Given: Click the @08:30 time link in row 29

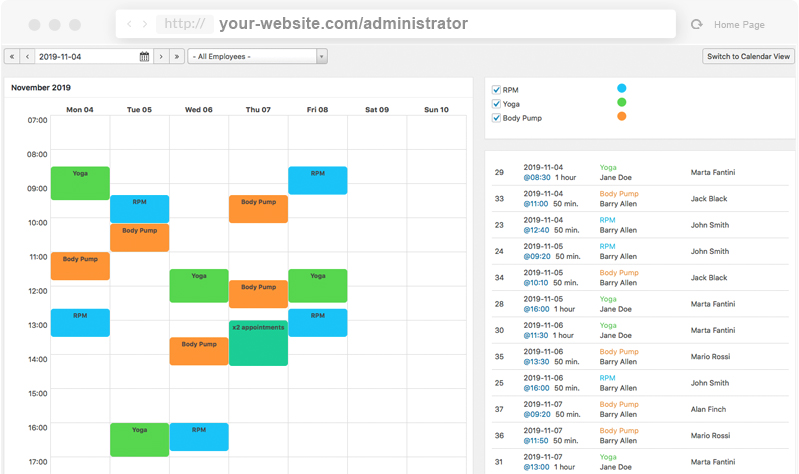Looking at the screenshot, I should [537, 177].
